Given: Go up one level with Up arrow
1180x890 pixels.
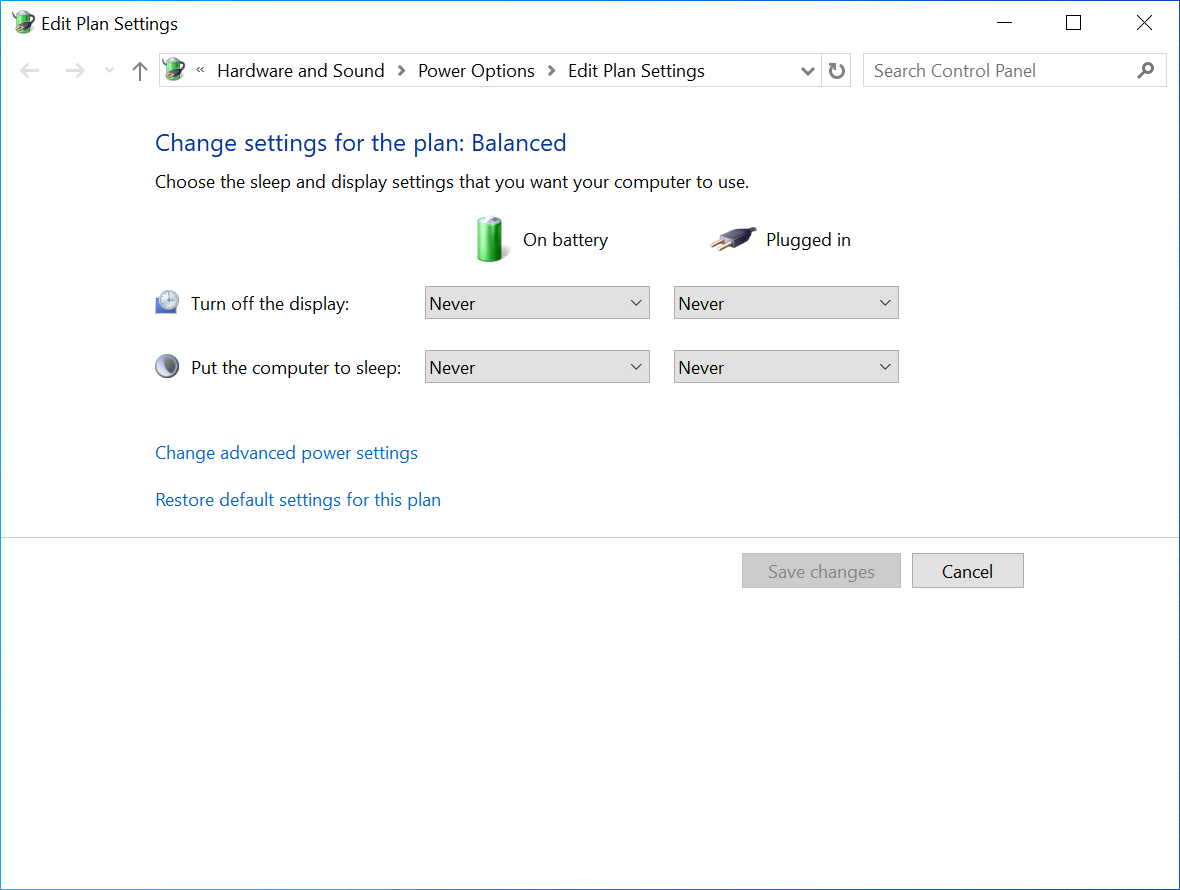Looking at the screenshot, I should point(140,71).
